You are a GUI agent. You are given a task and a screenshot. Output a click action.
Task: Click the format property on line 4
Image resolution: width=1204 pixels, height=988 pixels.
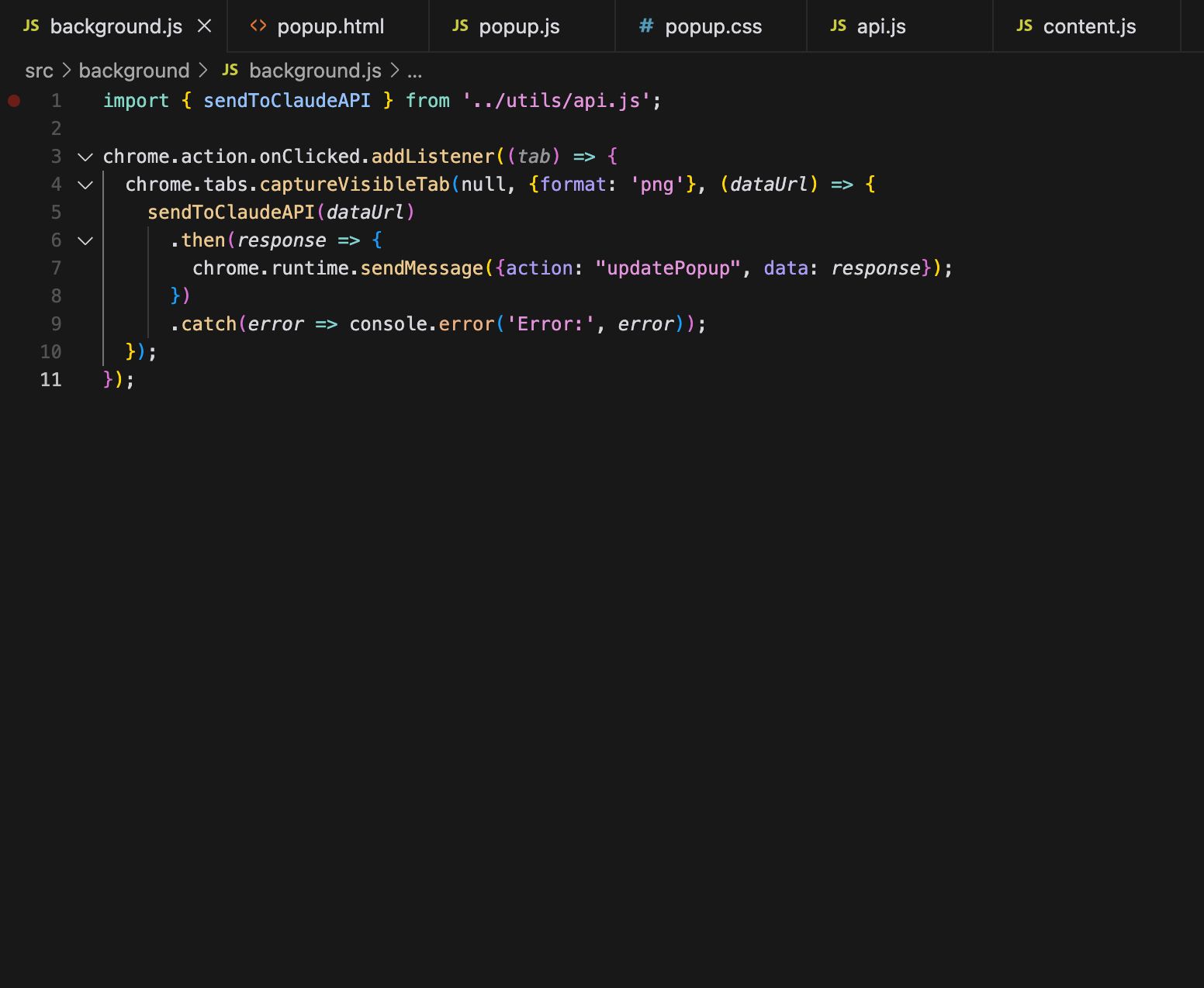573,185
